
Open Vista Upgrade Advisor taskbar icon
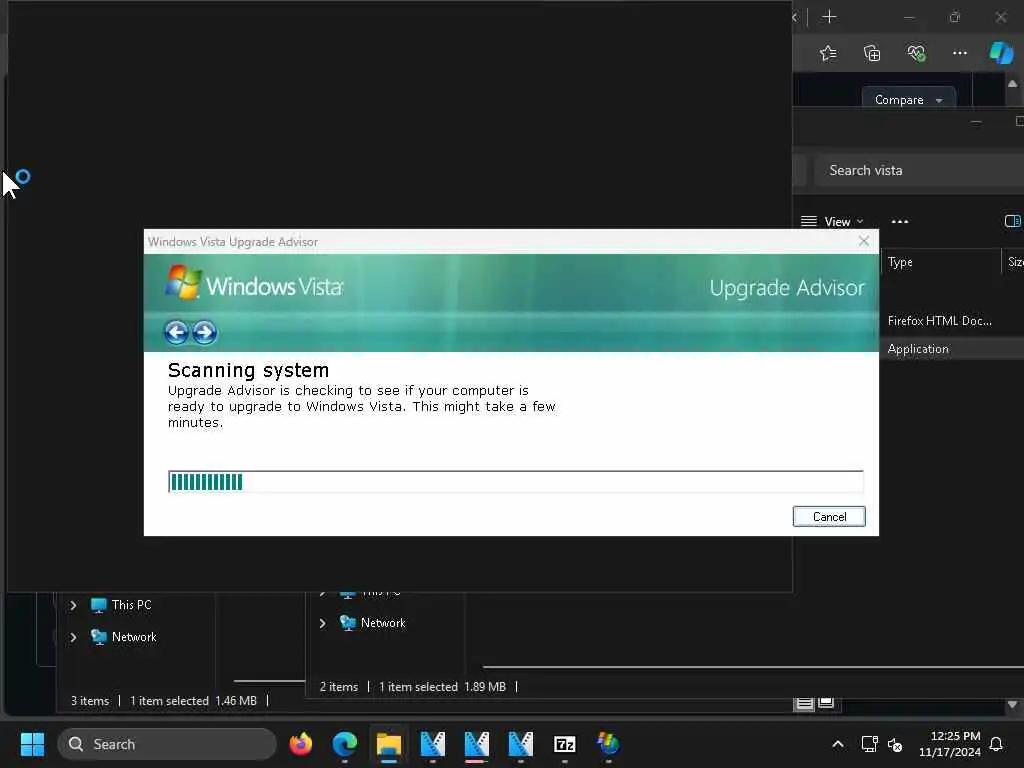[608, 744]
